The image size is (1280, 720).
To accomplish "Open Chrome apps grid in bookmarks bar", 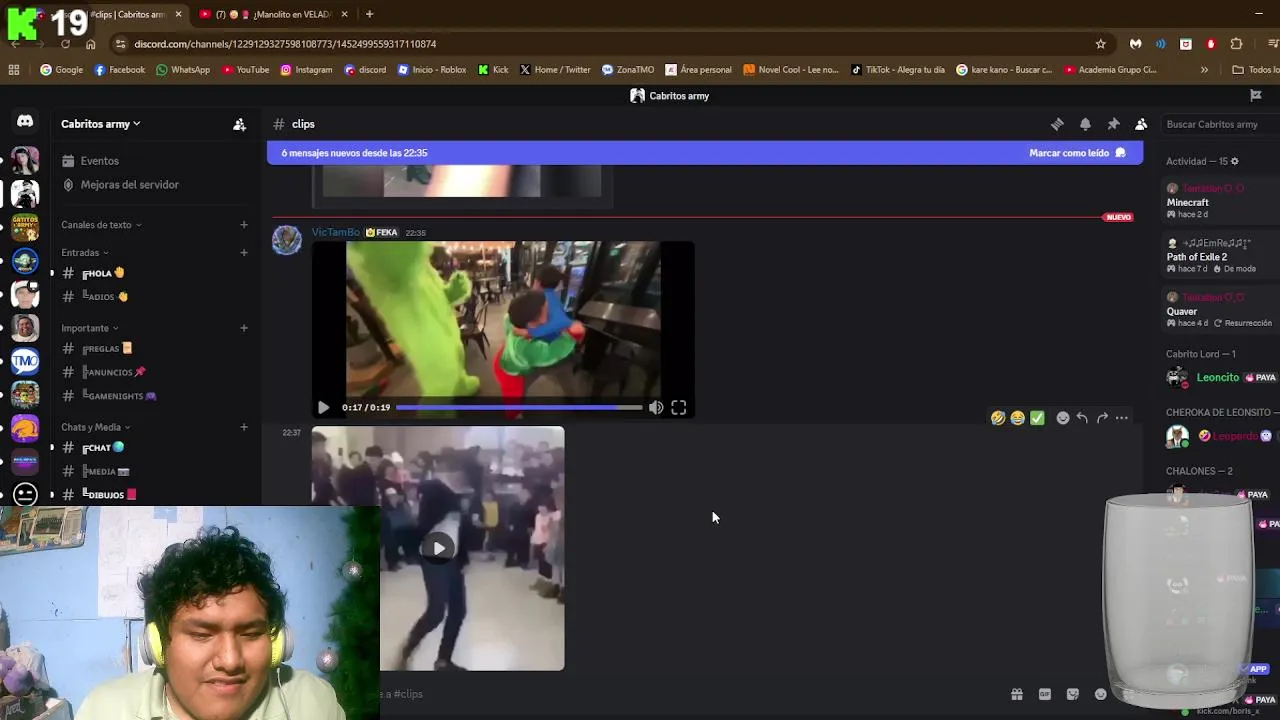I will (x=14, y=70).
